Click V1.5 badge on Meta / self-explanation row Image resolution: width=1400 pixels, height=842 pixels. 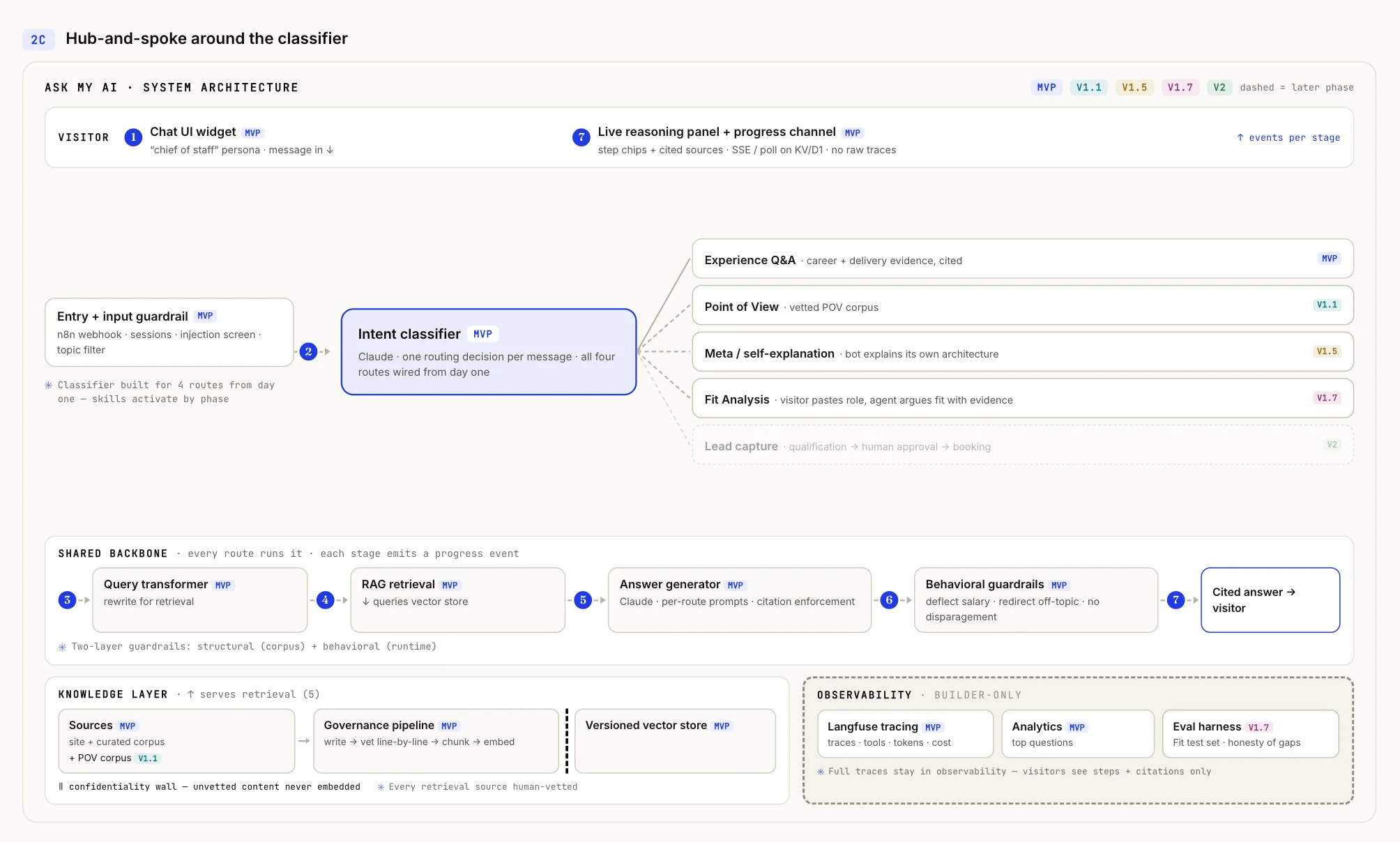pyautogui.click(x=1327, y=351)
